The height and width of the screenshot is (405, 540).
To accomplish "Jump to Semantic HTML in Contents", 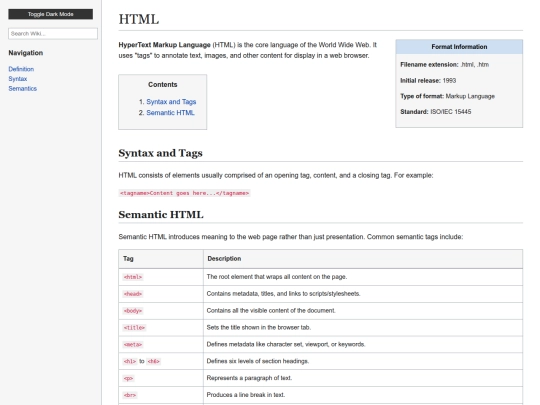I will (x=170, y=113).
